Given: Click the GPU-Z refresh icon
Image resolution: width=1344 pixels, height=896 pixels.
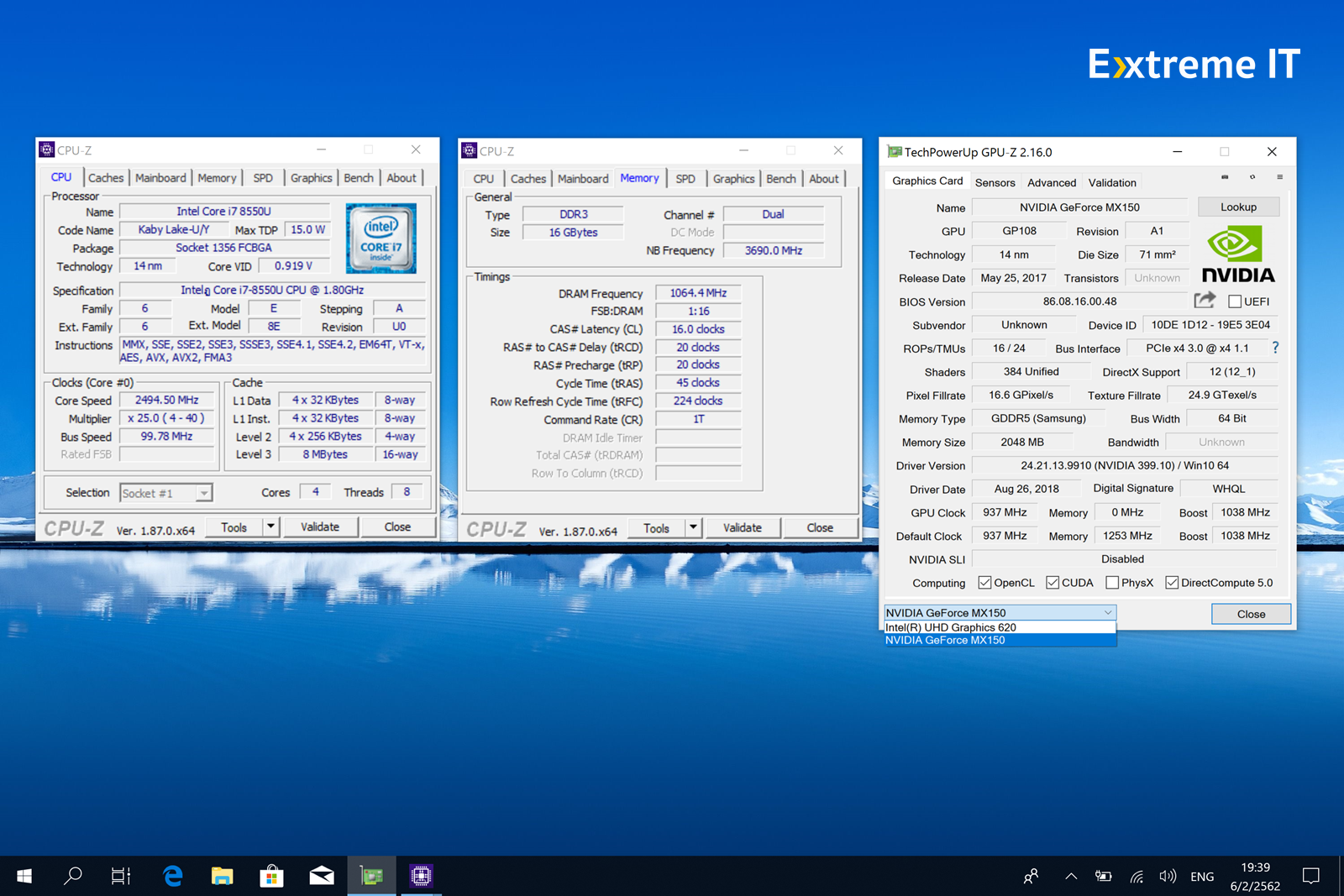Looking at the screenshot, I should (1252, 177).
